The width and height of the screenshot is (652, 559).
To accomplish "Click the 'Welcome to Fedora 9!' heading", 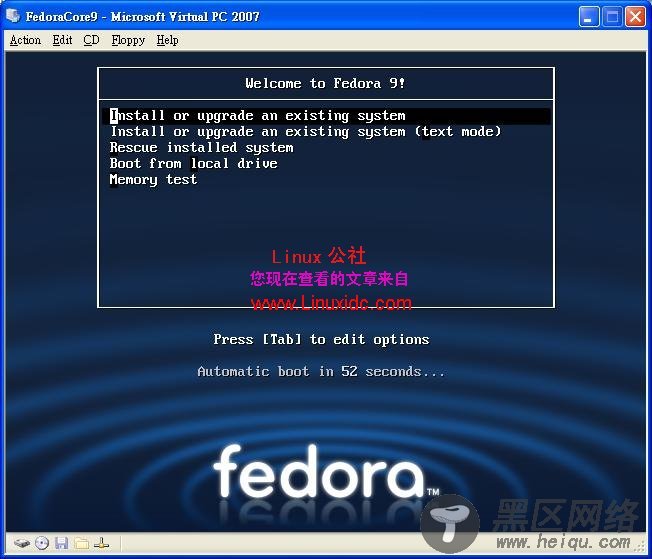I will [325, 84].
